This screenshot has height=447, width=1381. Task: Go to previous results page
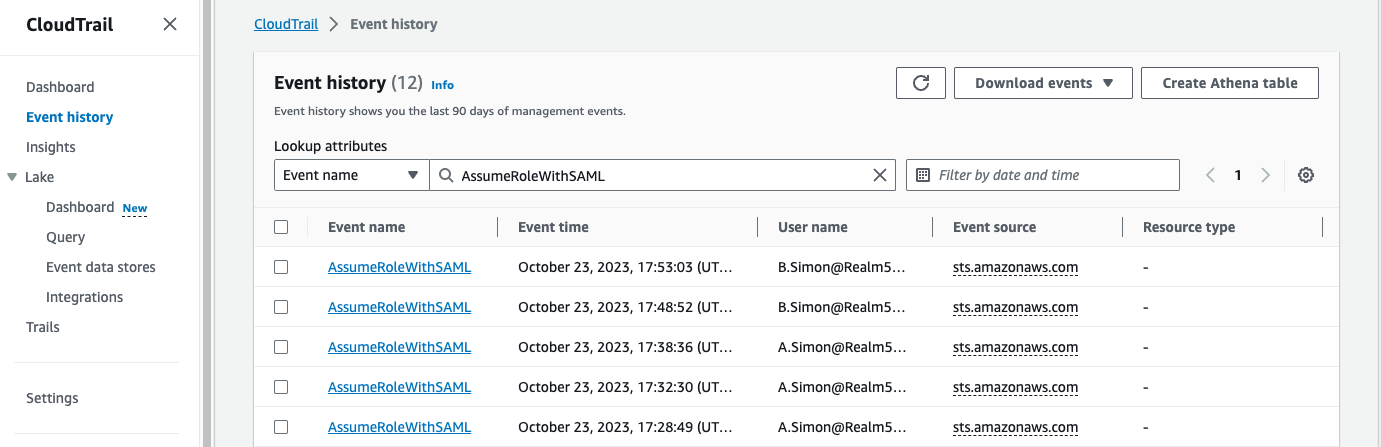(1210, 175)
